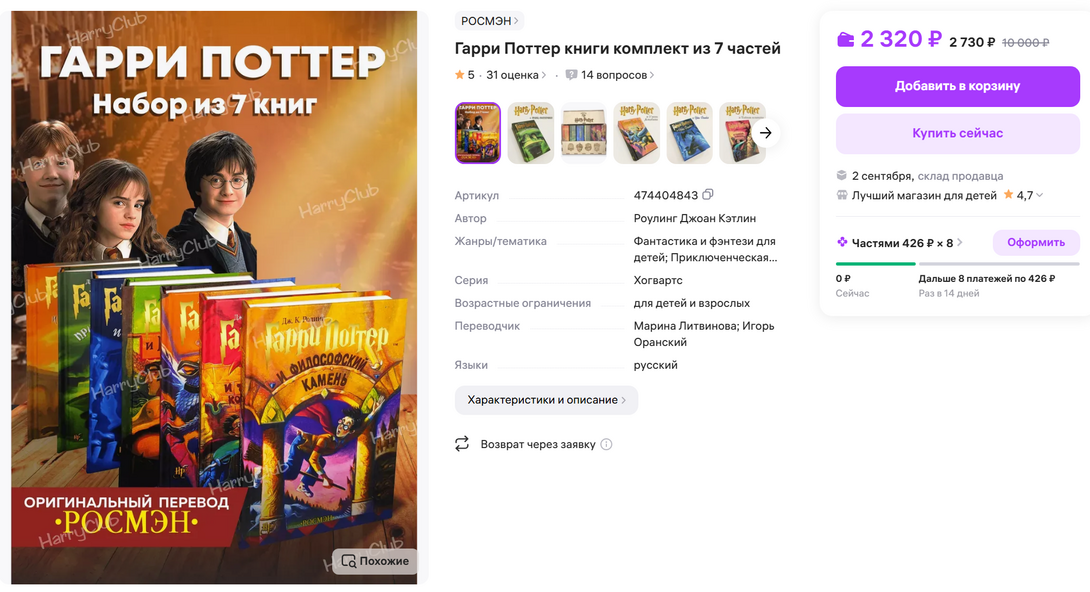
Task: Click the return exchange arrows icon
Action: click(x=462, y=443)
